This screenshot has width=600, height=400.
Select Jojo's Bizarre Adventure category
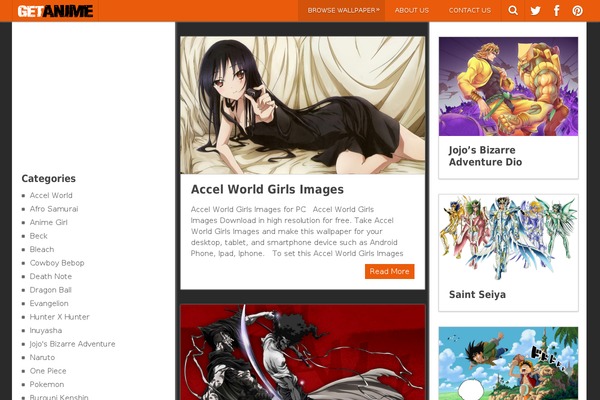(72, 344)
